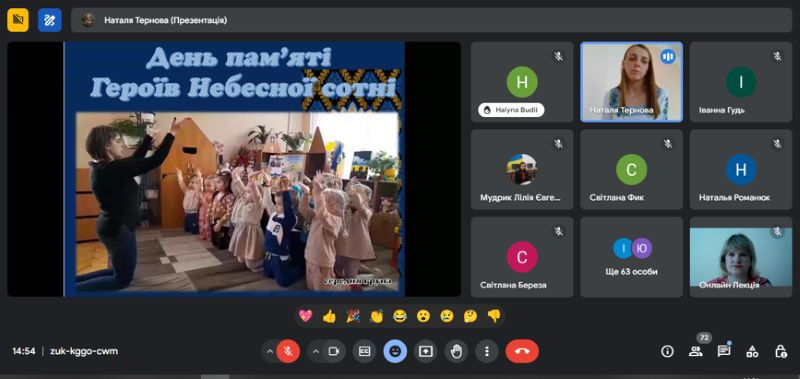Leave the call with red hang-up button
The image size is (800, 379).
pos(522,351)
